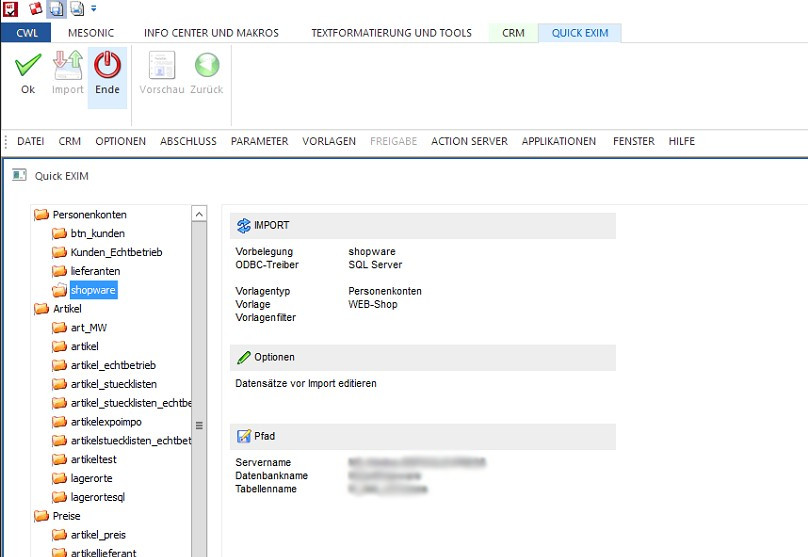Viewport: 808px width, 557px height.
Task: Select the lagerortesql tree entry
Action: pos(97,497)
